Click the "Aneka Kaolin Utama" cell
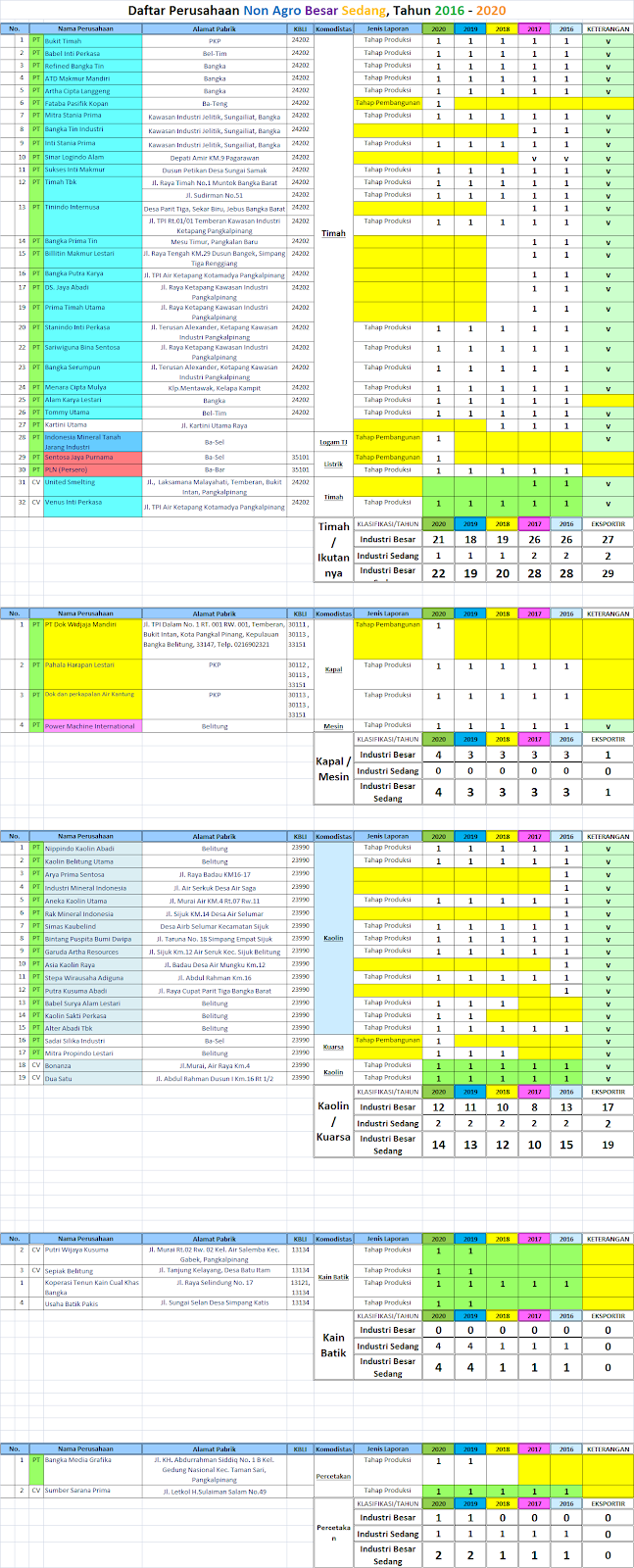Viewport: 634px width, 1568px height. point(92,901)
